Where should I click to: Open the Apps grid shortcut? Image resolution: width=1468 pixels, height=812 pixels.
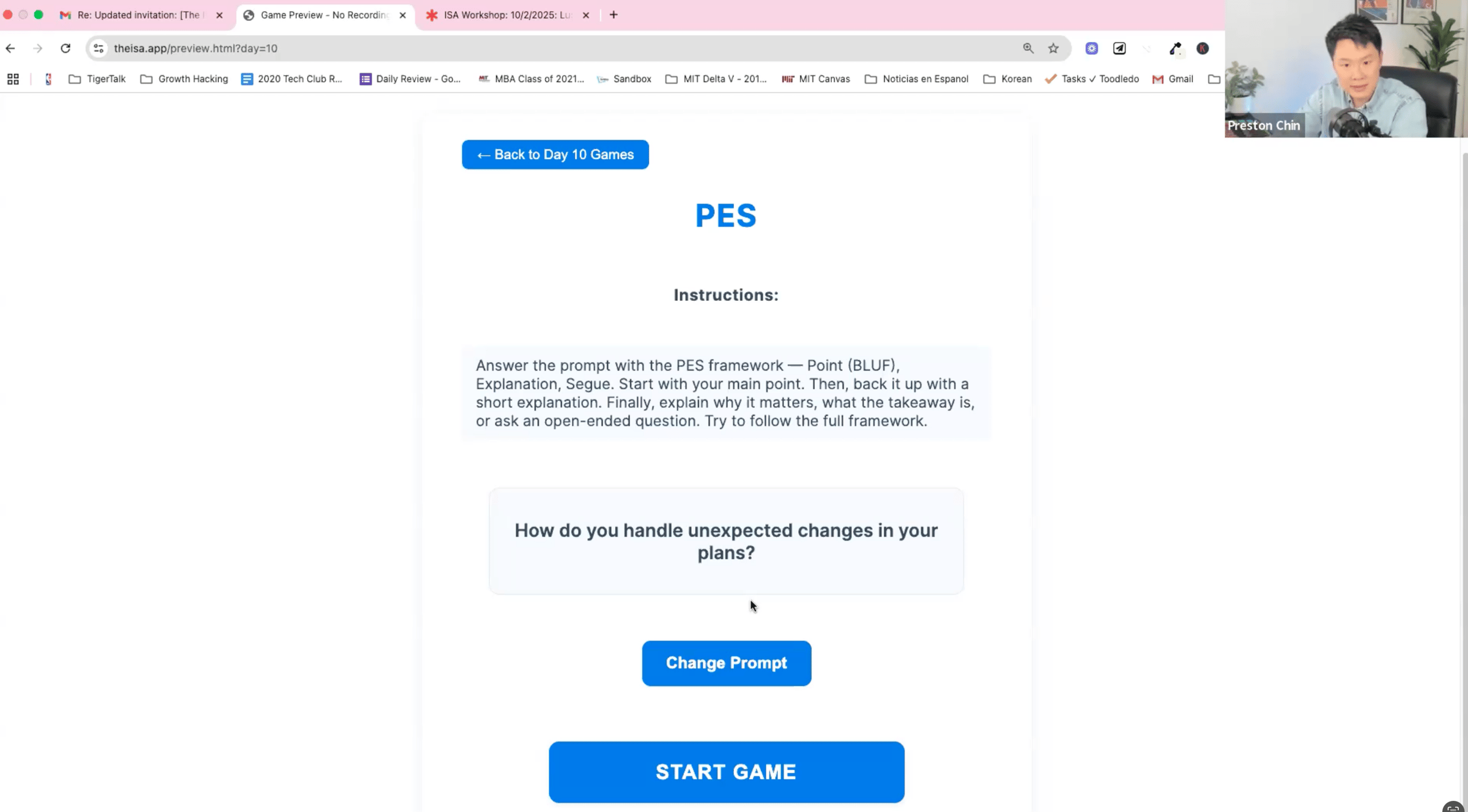click(x=13, y=79)
